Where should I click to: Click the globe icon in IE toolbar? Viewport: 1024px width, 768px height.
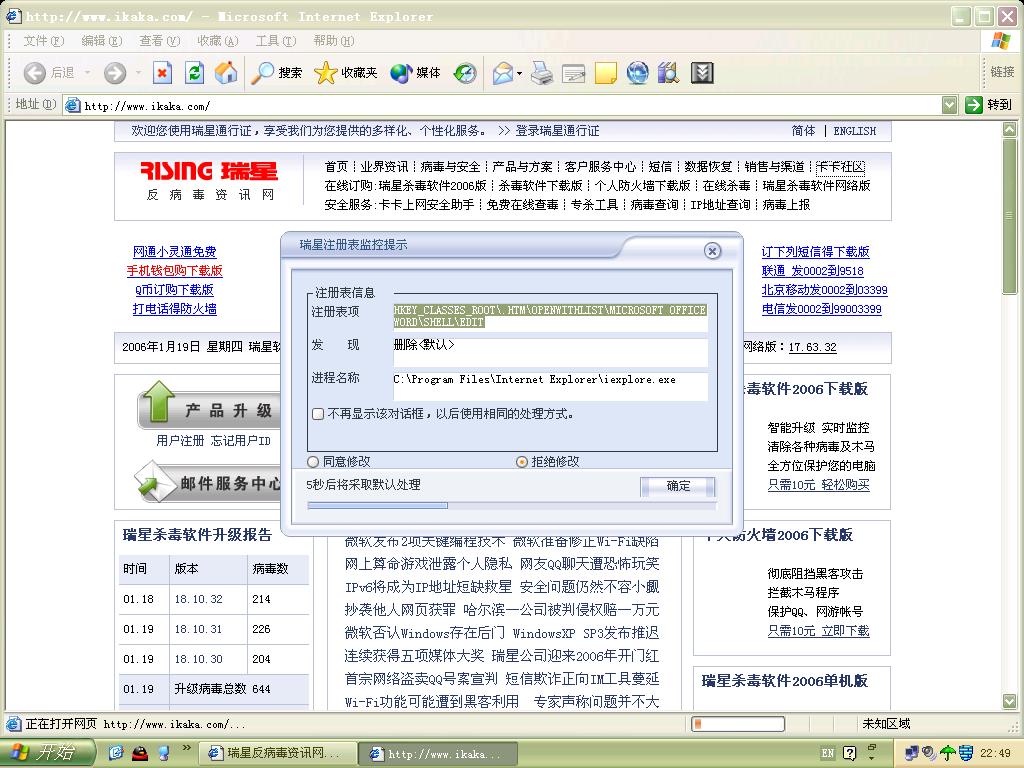click(x=637, y=72)
